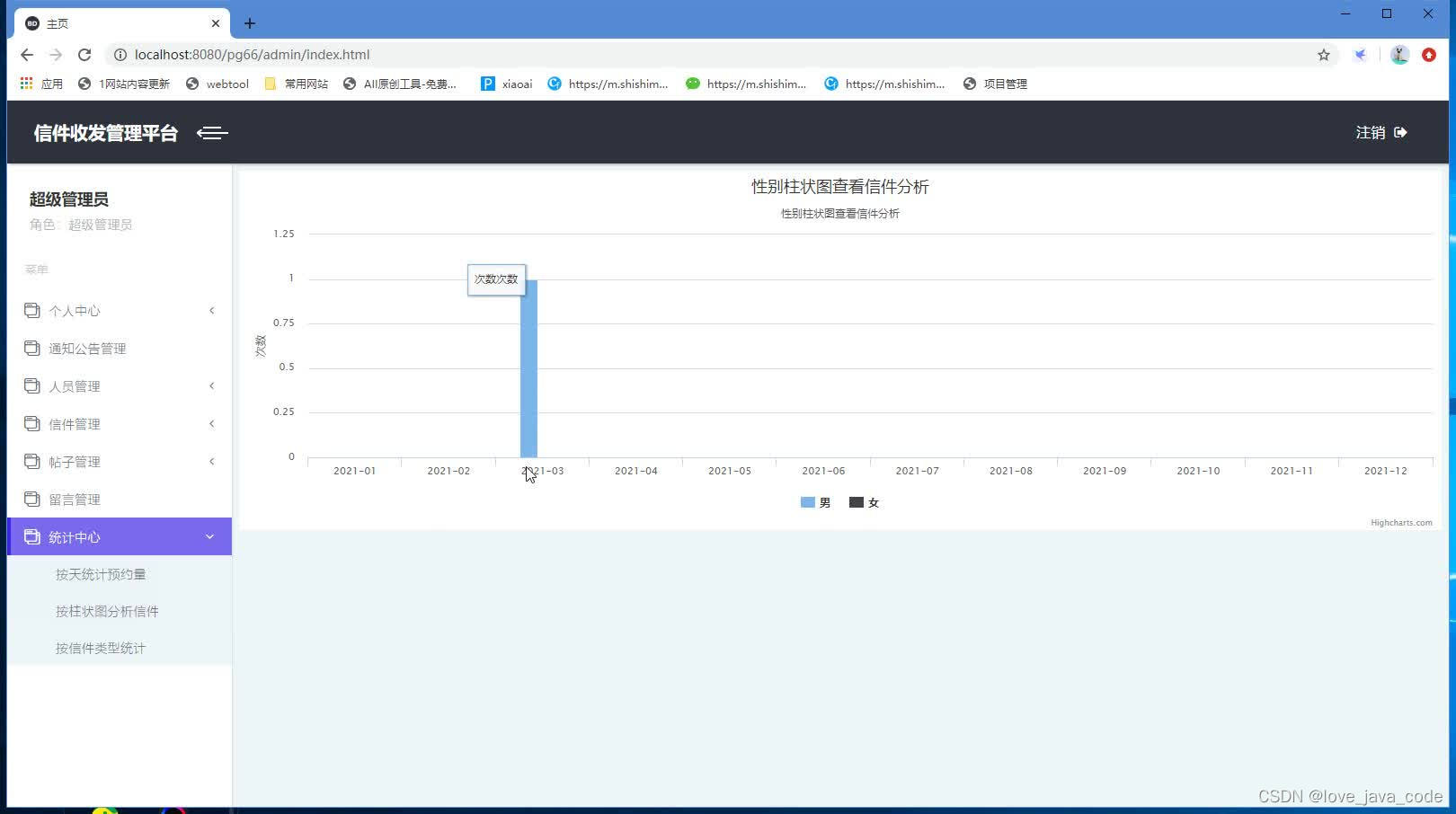The width and height of the screenshot is (1456, 814).
Task: Open the 项目管理 bookmark
Action: (995, 84)
